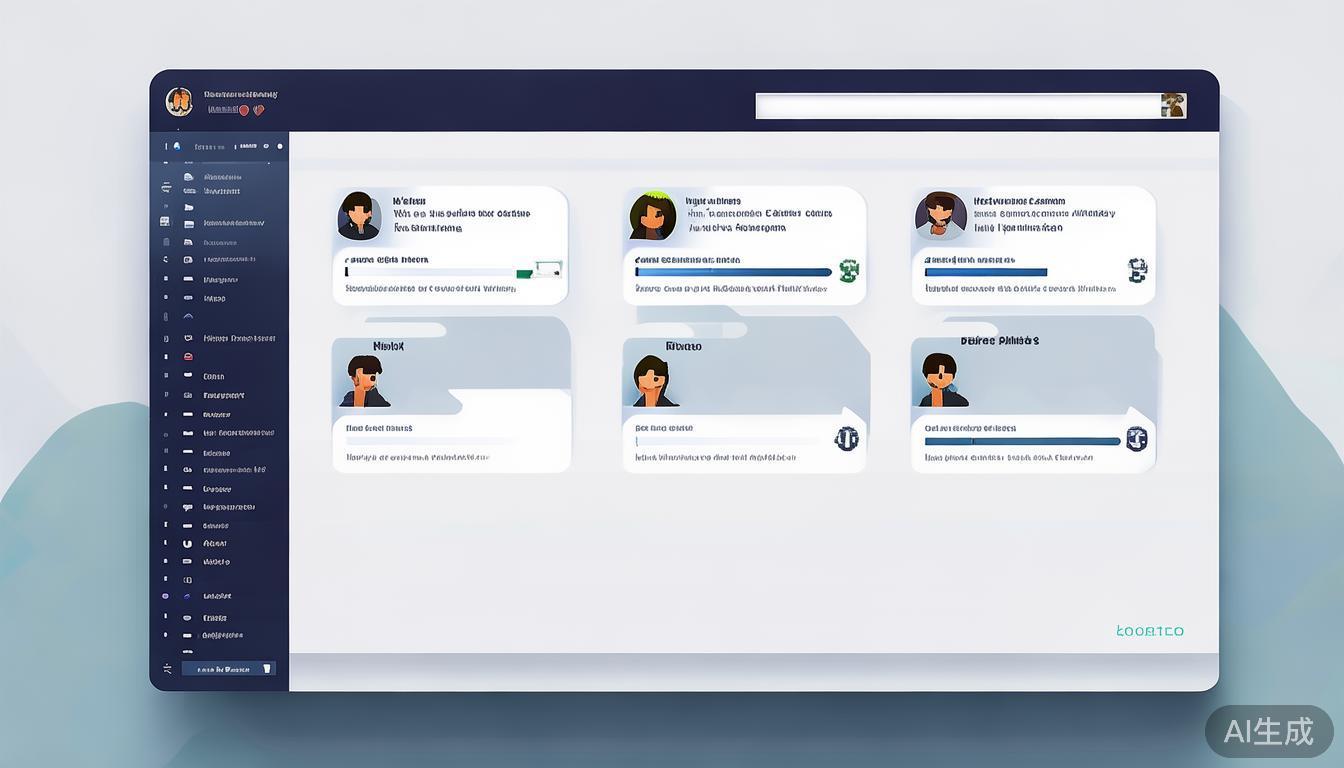Expand the upward chevron item in the sidebar
1344x768 pixels.
187,316
